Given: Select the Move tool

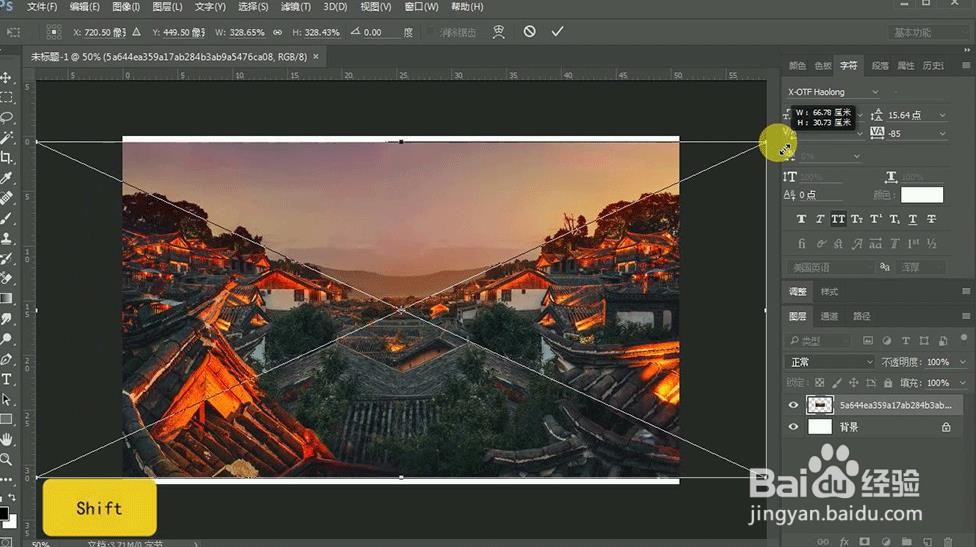Looking at the screenshot, I should [6, 78].
